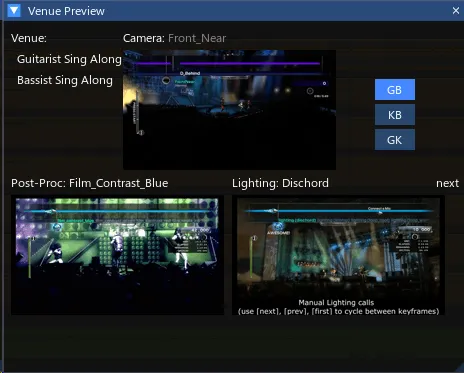Click the Front_Near camera preview thumbnail
This screenshot has height=373, width=464.
[x=229, y=110]
